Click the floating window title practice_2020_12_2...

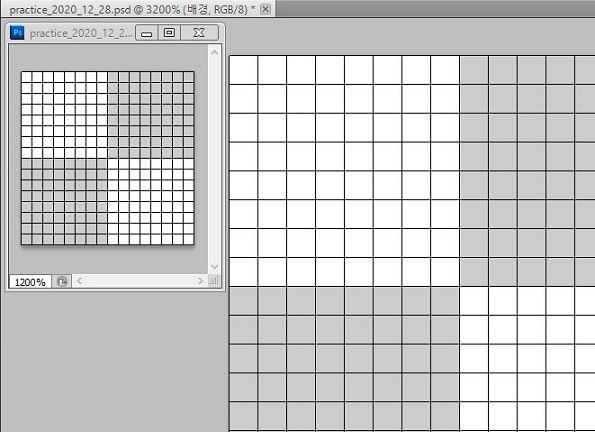81,33
